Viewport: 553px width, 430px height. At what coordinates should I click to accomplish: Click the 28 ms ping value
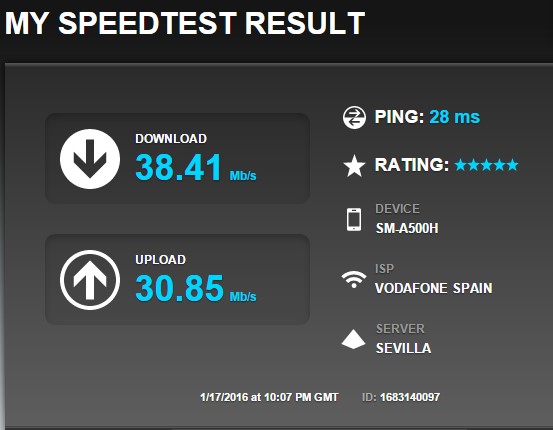[455, 117]
